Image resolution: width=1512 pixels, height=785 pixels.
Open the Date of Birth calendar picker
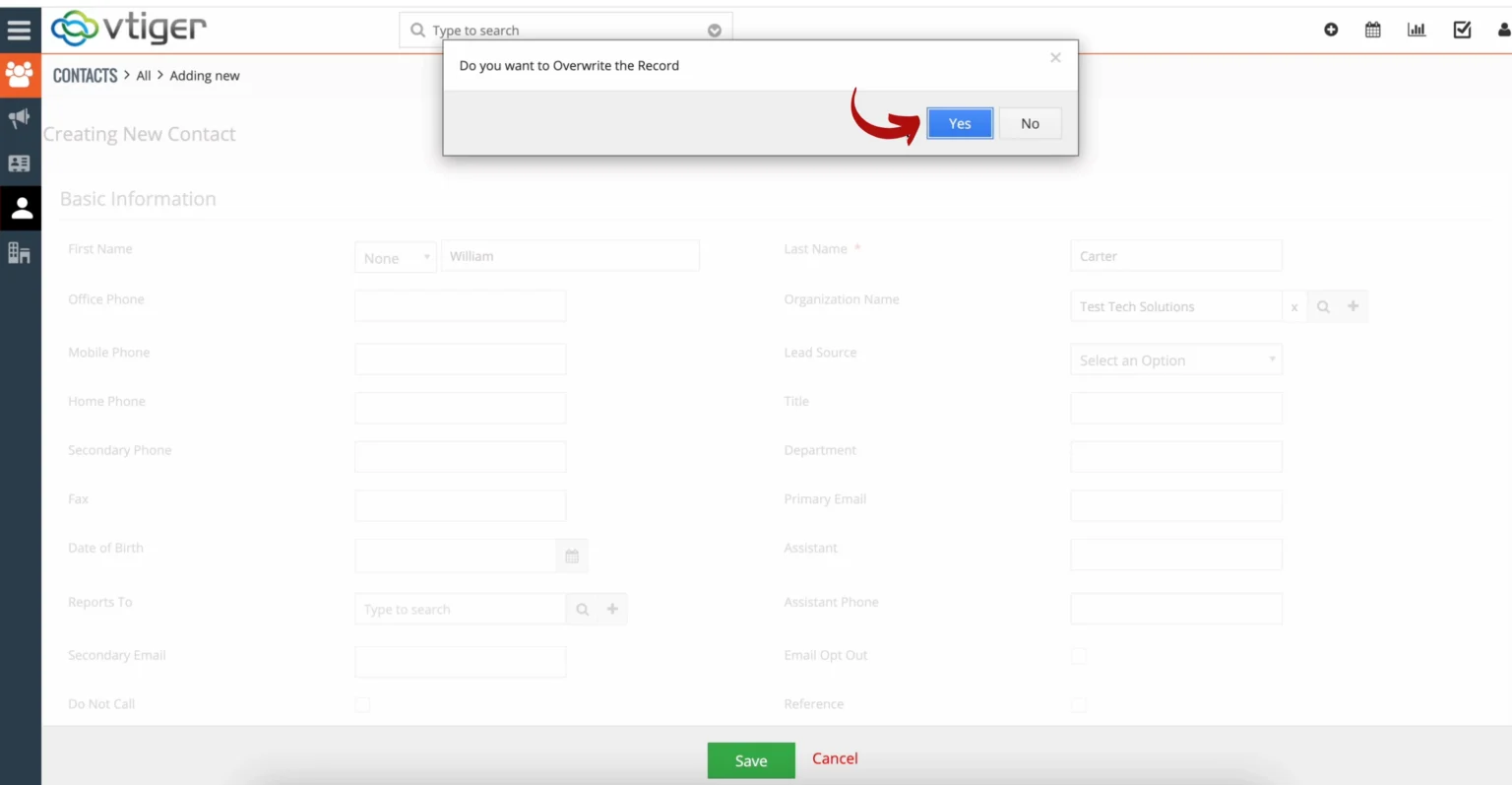[571, 555]
